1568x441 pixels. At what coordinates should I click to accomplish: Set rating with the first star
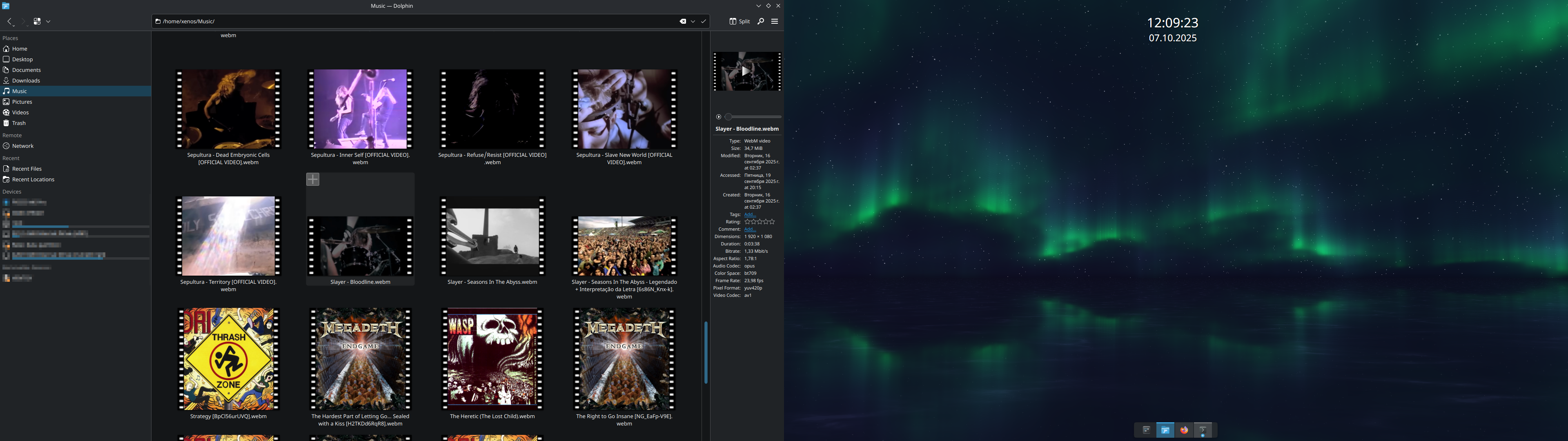pos(748,222)
